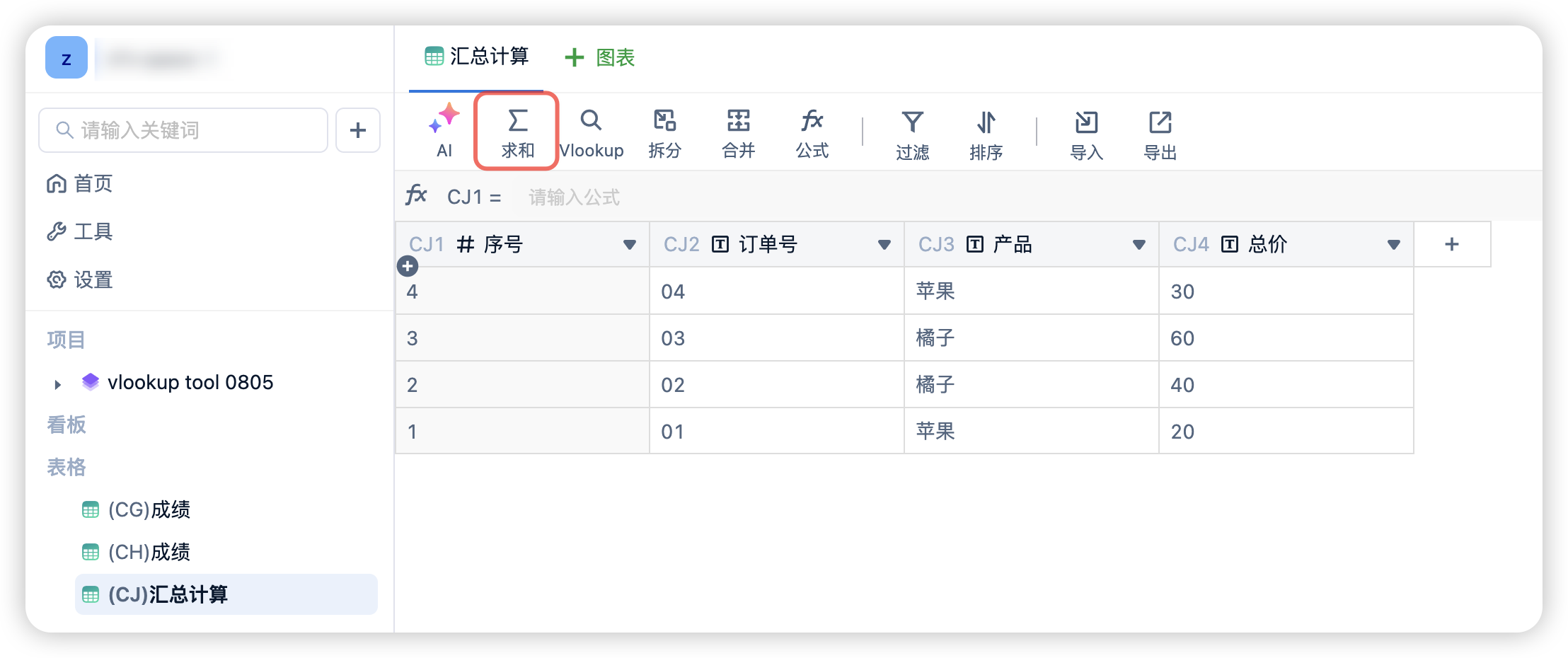Select the 橘子 cell in row 3
The width and height of the screenshot is (1568, 658).
(x=1032, y=337)
